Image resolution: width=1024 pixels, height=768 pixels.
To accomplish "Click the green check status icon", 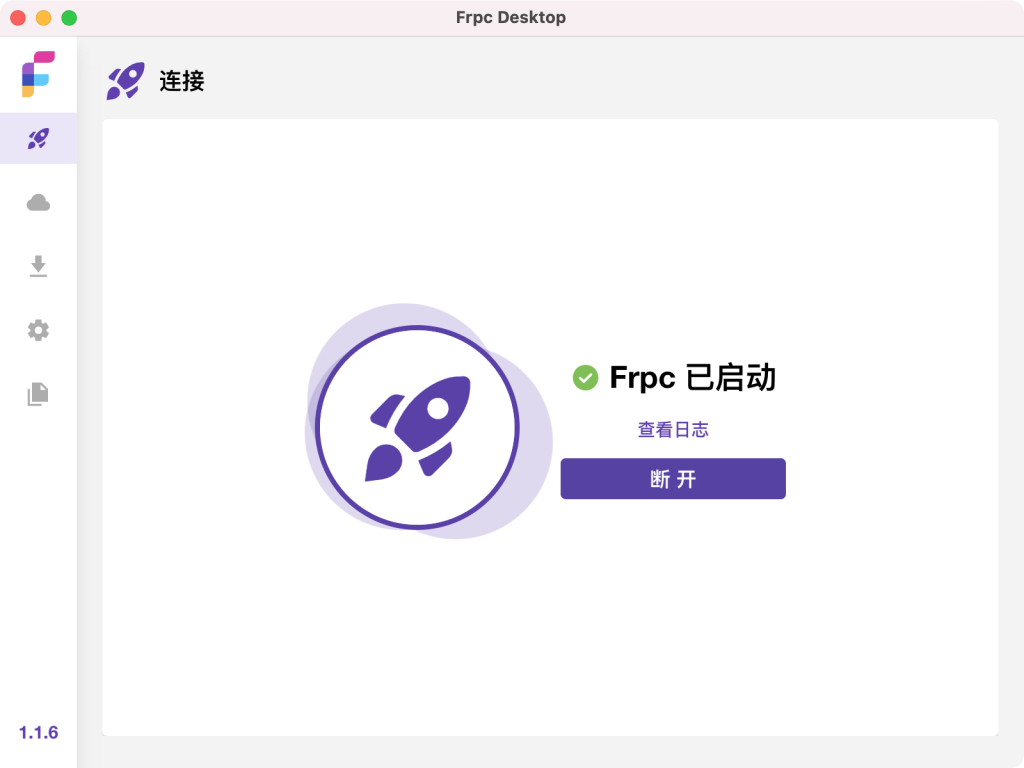I will [x=585, y=377].
